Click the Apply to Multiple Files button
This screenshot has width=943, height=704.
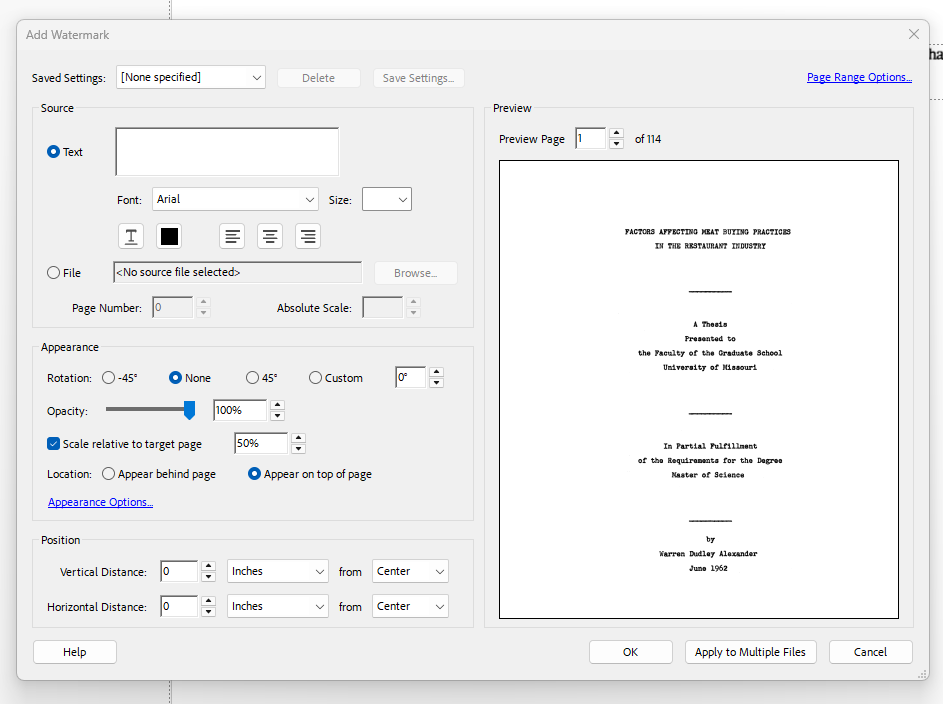750,652
